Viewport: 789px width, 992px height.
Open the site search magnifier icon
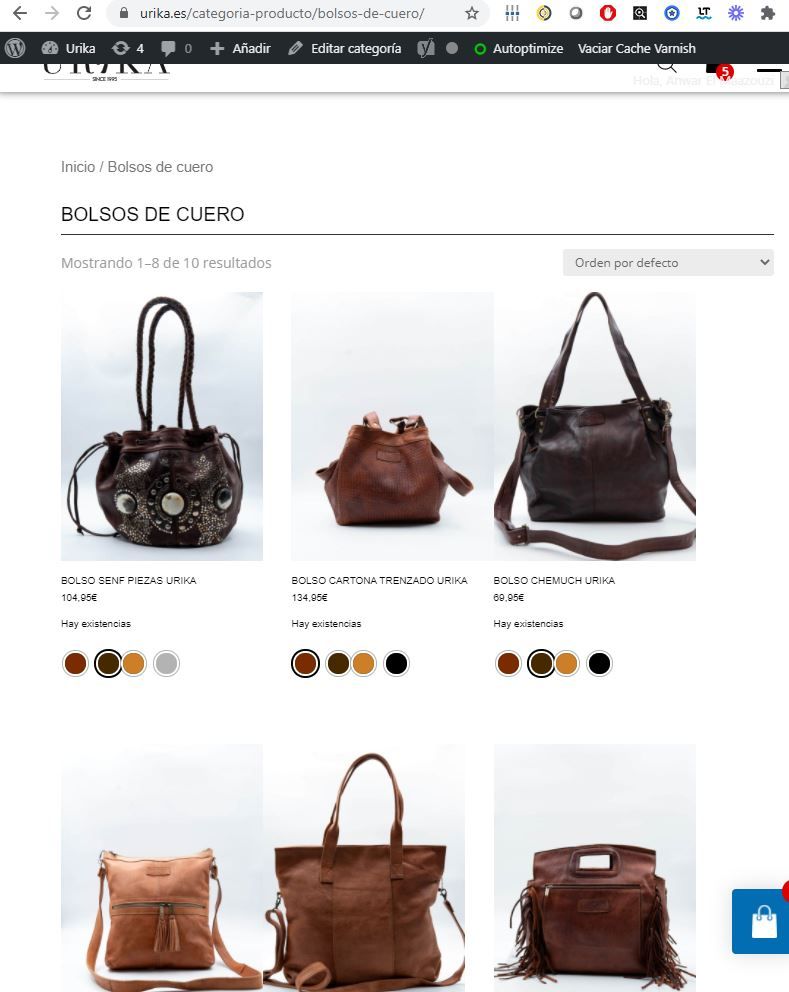tap(666, 66)
